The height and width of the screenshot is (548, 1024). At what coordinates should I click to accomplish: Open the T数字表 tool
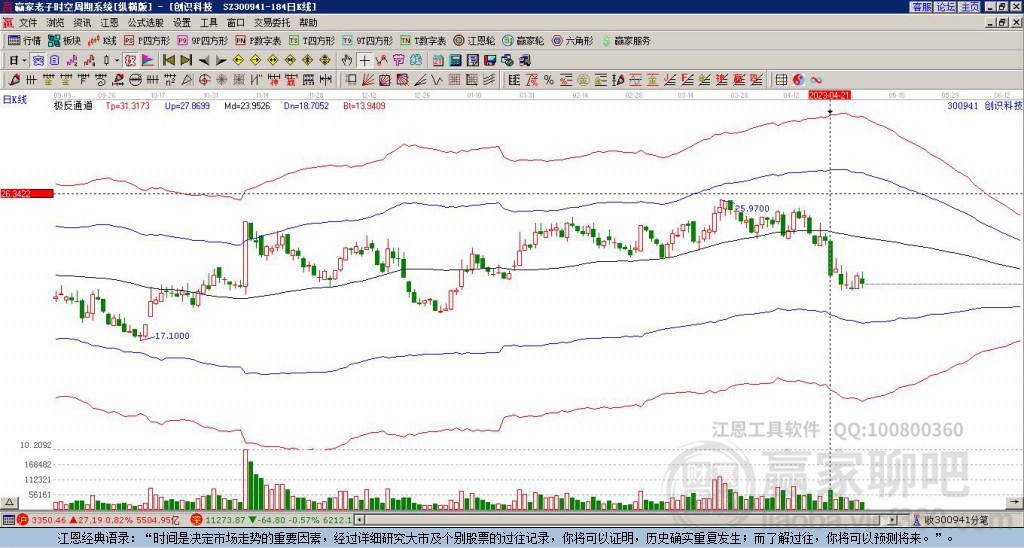click(424, 40)
